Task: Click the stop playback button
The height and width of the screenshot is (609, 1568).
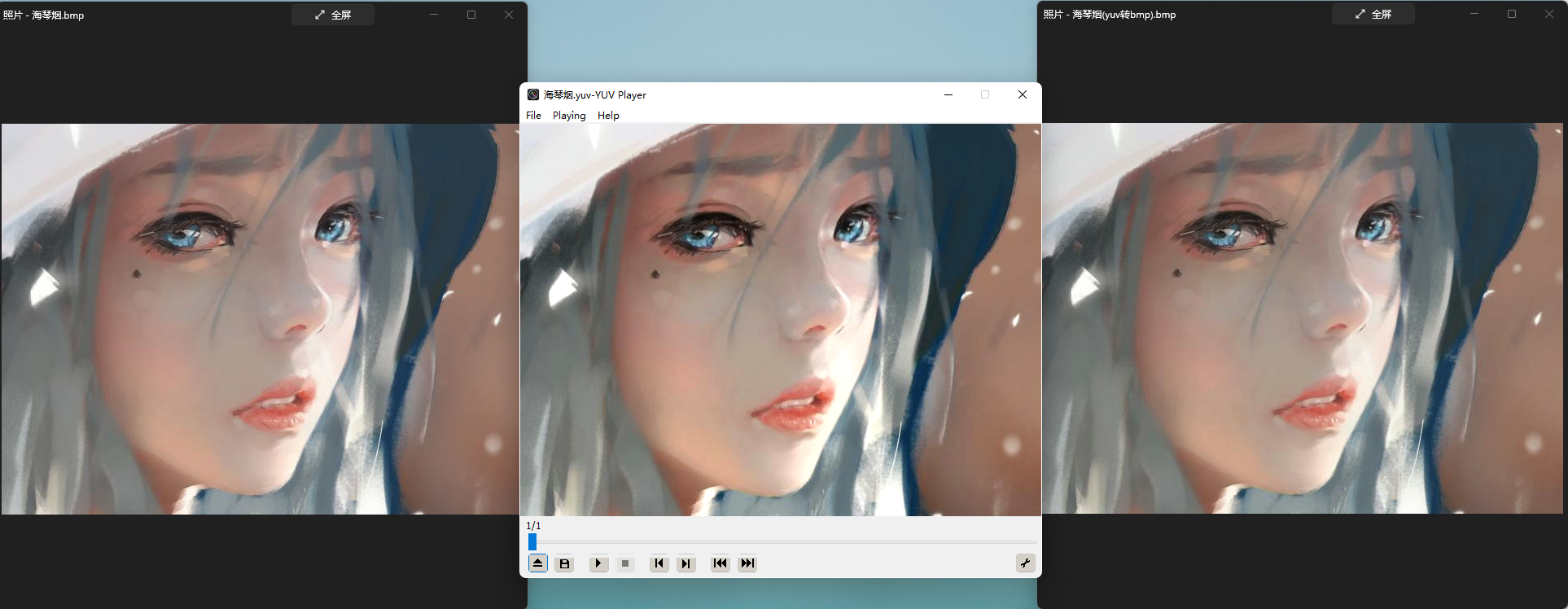Action: tap(625, 563)
